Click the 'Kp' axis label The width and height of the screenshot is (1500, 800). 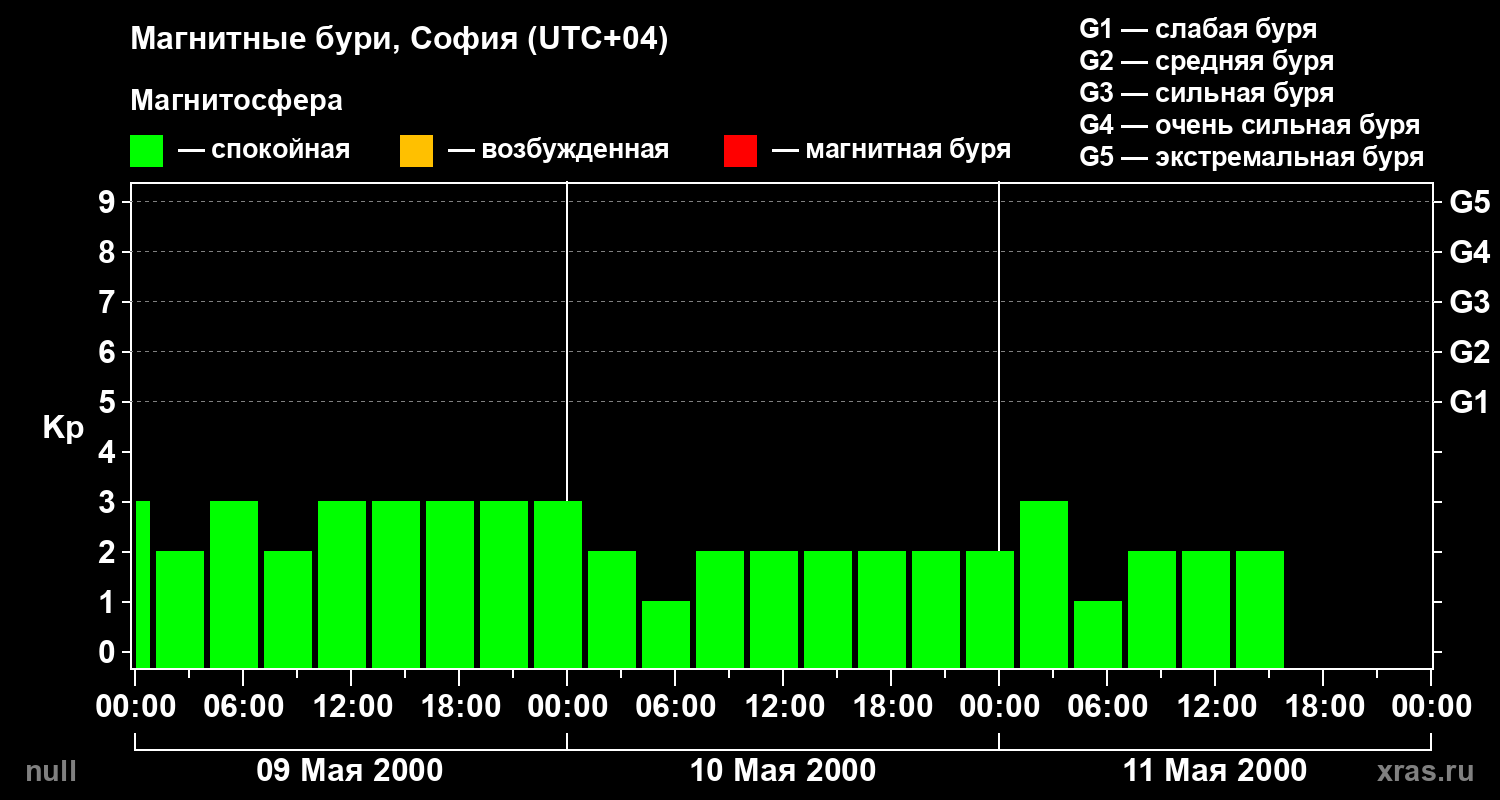click(63, 428)
